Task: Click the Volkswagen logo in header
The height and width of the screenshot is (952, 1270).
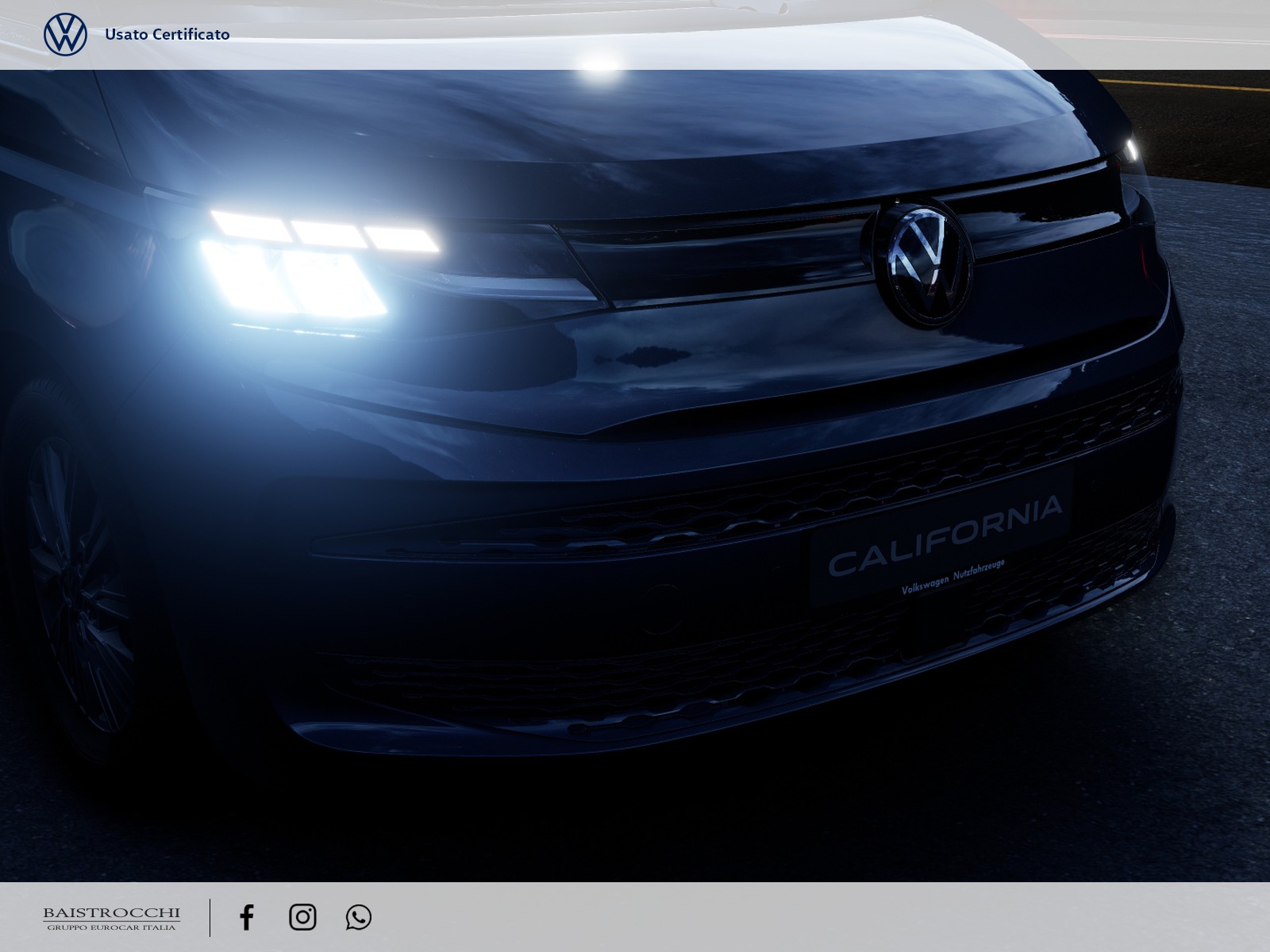Action: click(x=65, y=34)
